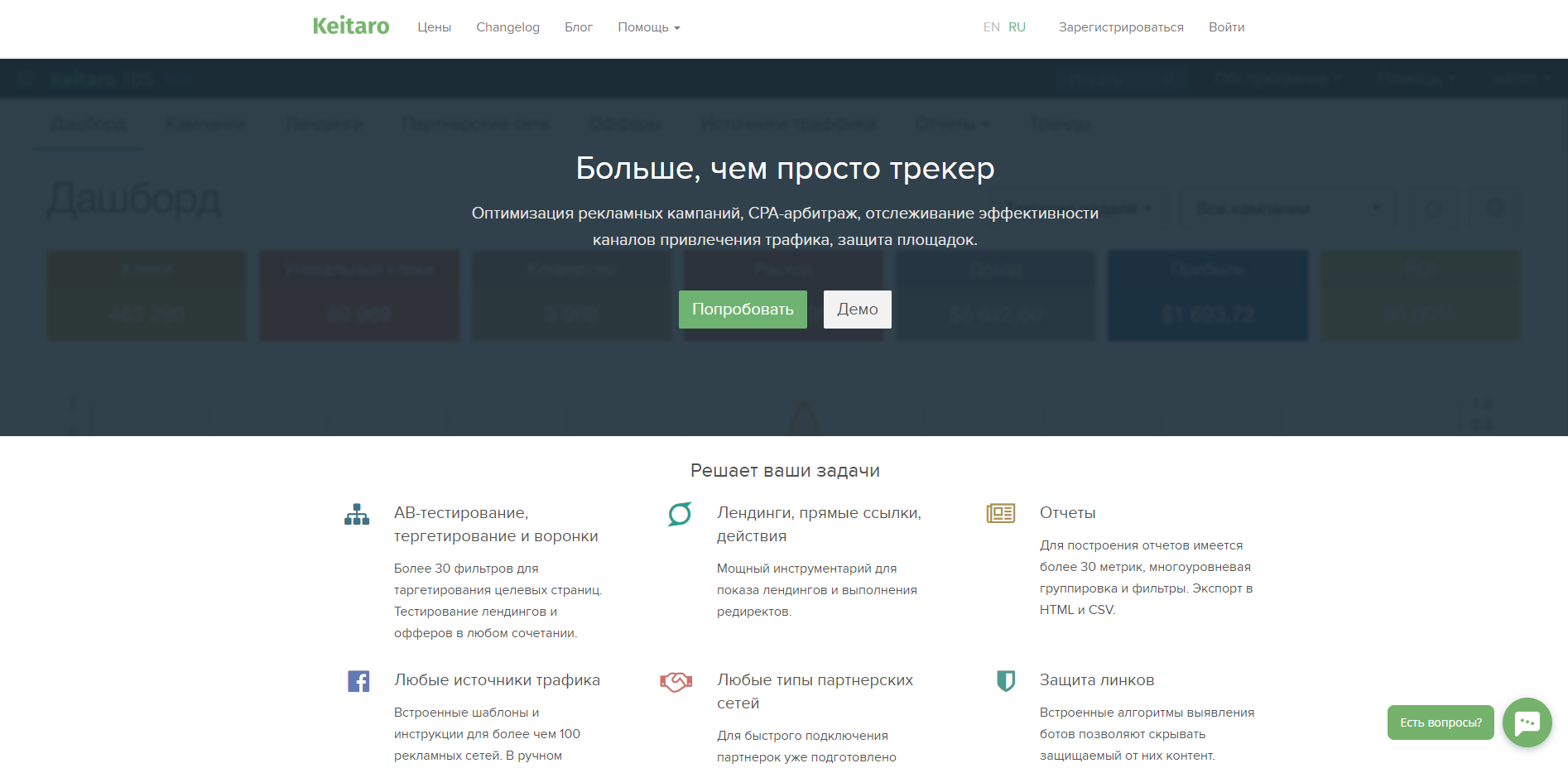Click the Отчеты heading text
Image resolution: width=1568 pixels, height=768 pixels.
(1067, 513)
